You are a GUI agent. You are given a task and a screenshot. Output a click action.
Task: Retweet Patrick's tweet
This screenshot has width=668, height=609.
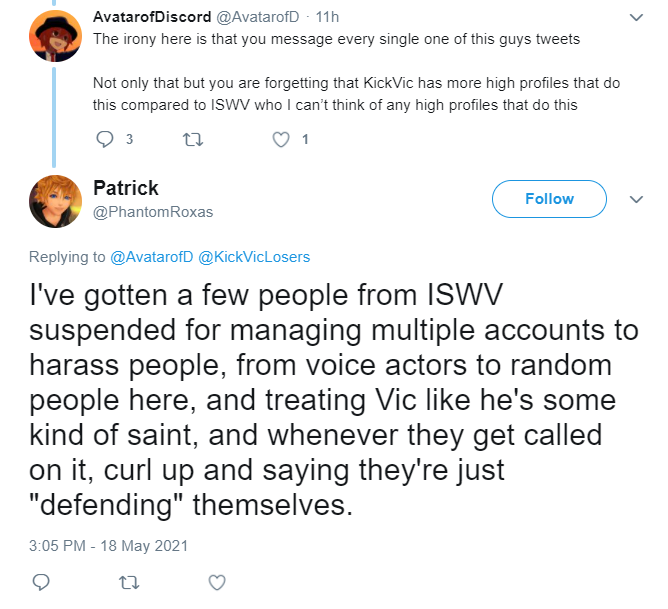(x=129, y=582)
